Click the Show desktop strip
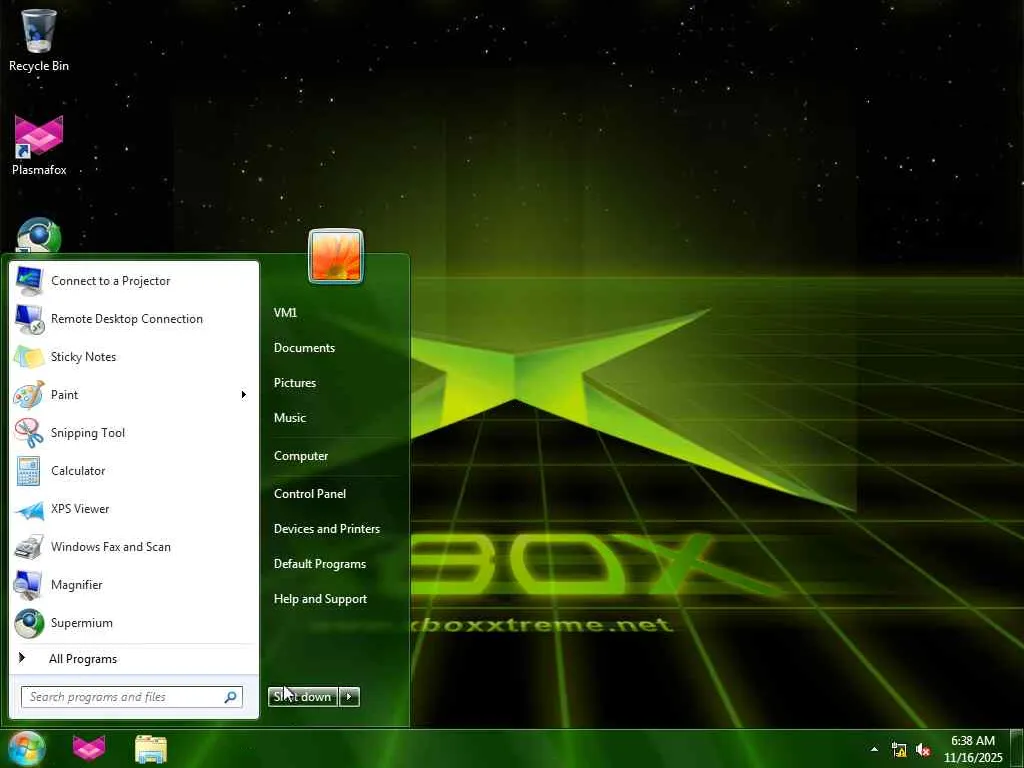The width and height of the screenshot is (1024, 768). (x=1017, y=749)
